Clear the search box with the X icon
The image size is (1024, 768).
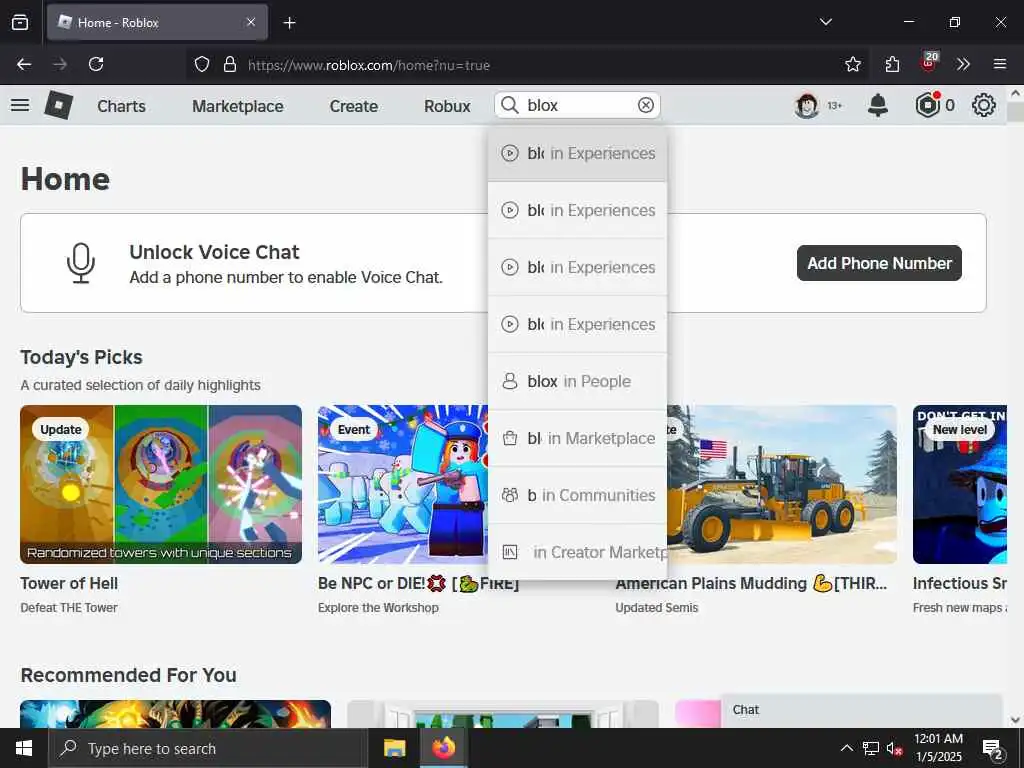click(645, 105)
